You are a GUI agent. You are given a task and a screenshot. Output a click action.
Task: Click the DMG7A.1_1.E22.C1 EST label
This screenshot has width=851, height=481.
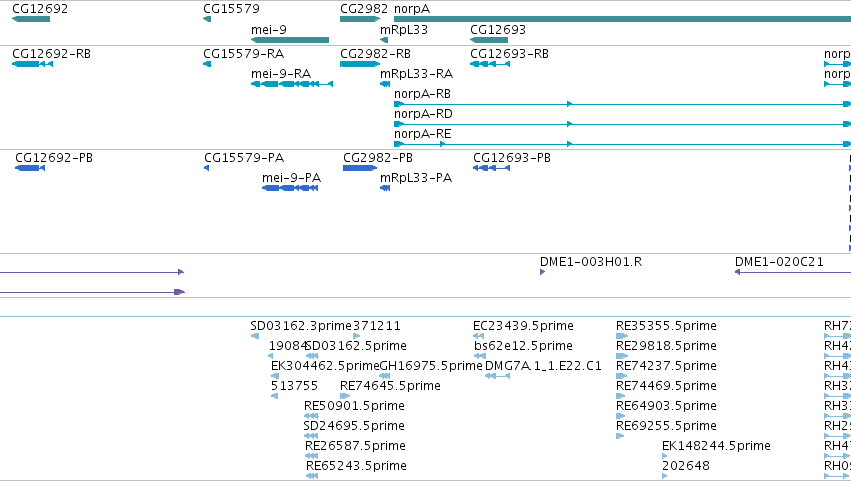click(x=543, y=366)
